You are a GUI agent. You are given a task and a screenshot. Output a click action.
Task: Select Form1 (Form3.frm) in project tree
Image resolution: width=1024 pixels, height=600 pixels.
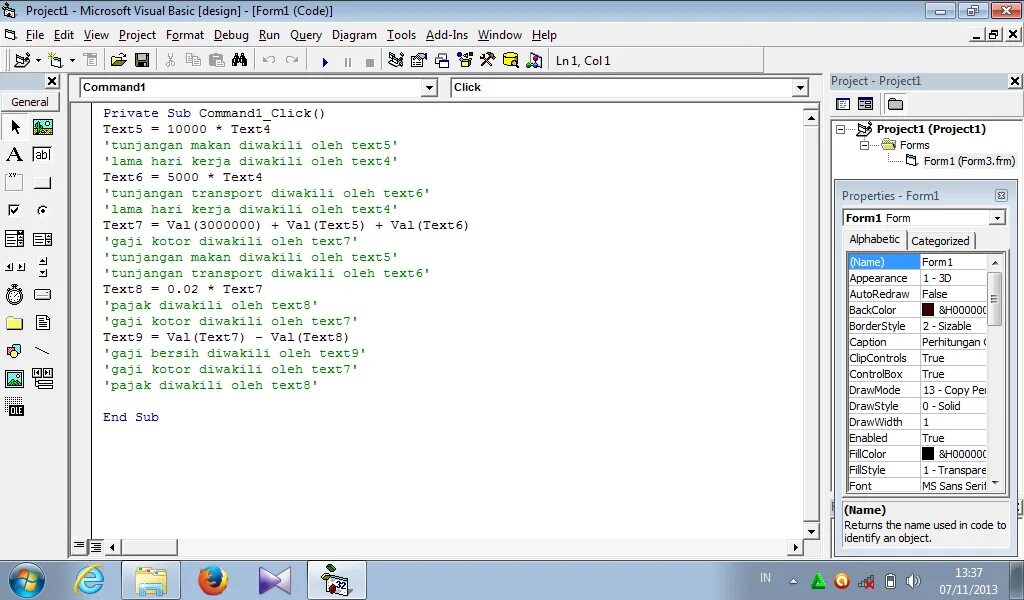(x=969, y=161)
